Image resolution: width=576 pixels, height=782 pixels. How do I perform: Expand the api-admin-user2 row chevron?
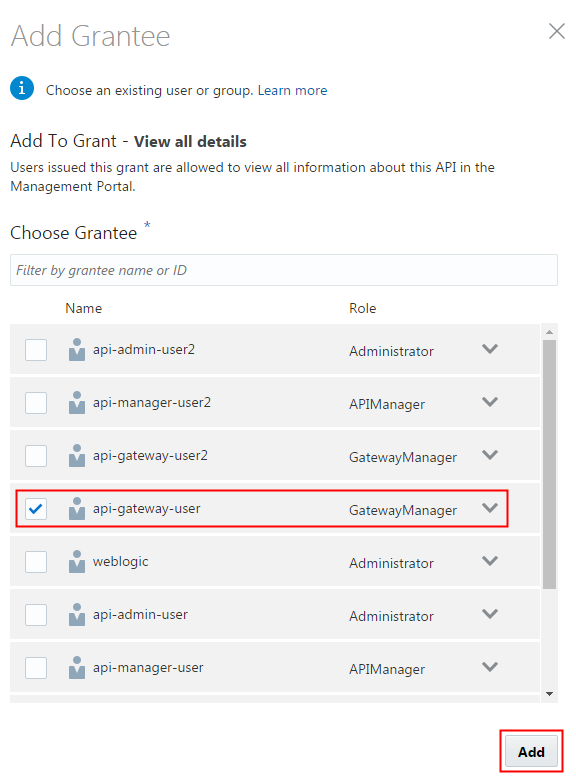pyautogui.click(x=490, y=349)
